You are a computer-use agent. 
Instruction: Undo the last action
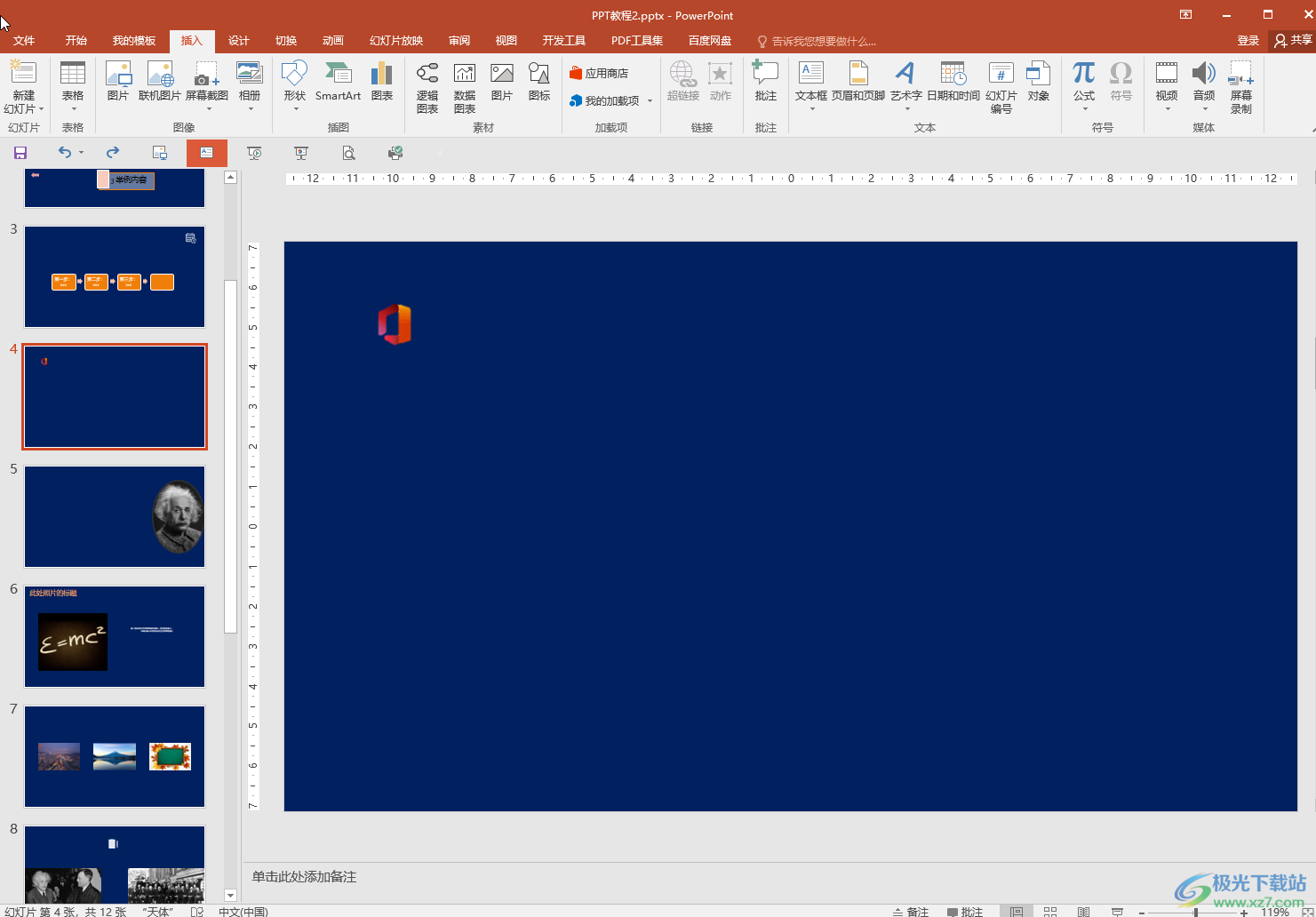[x=65, y=153]
